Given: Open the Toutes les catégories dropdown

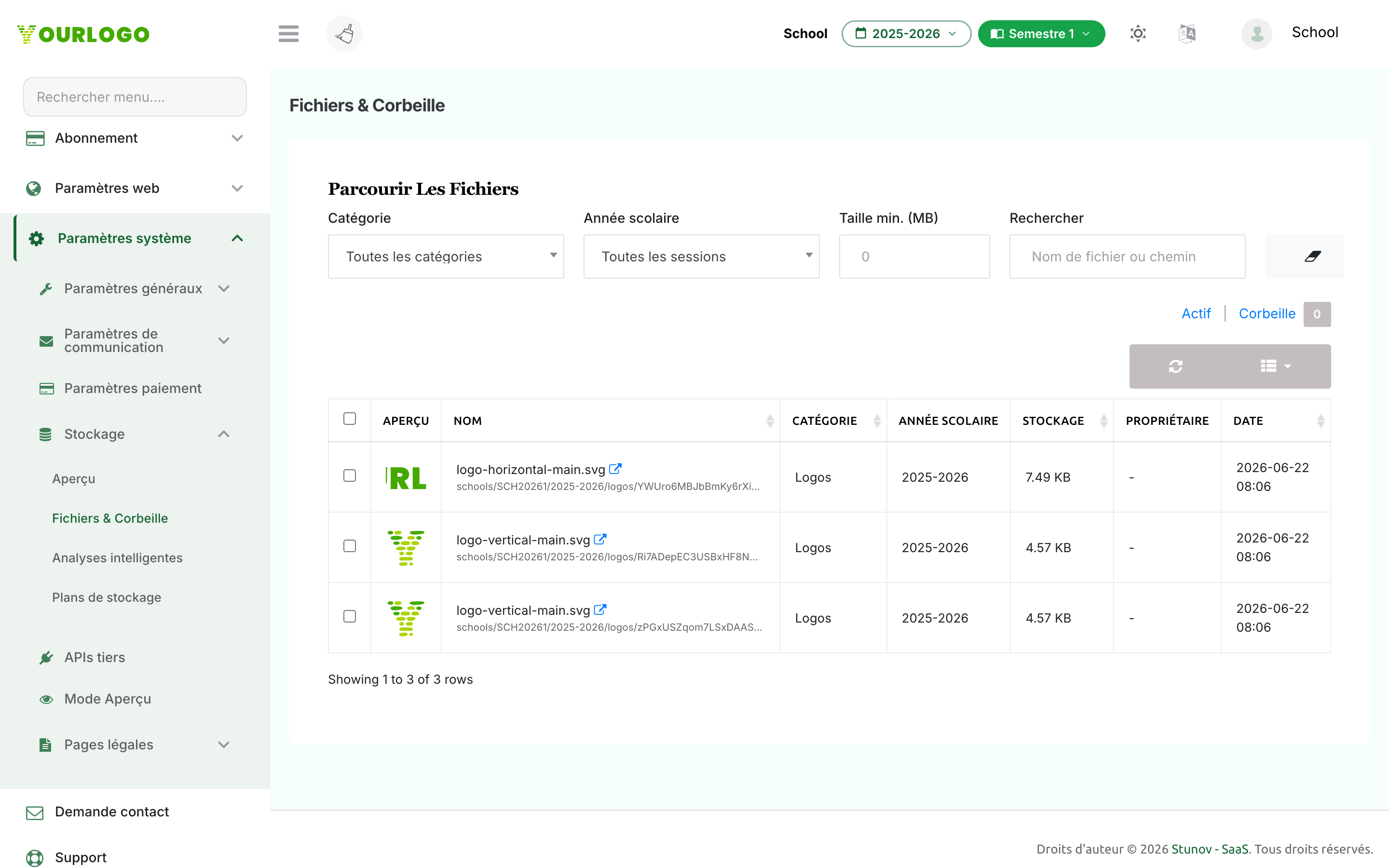Looking at the screenshot, I should point(446,256).
